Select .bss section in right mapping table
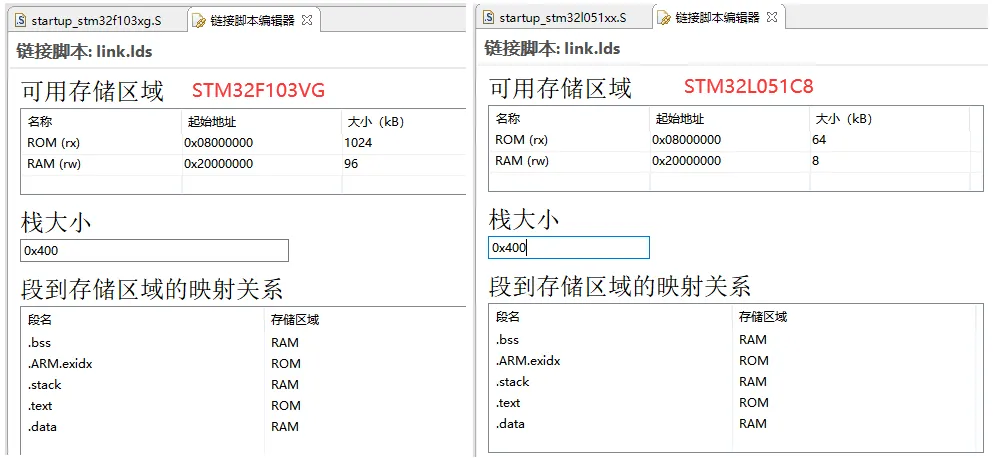The width and height of the screenshot is (993, 458). pyautogui.click(x=507, y=340)
